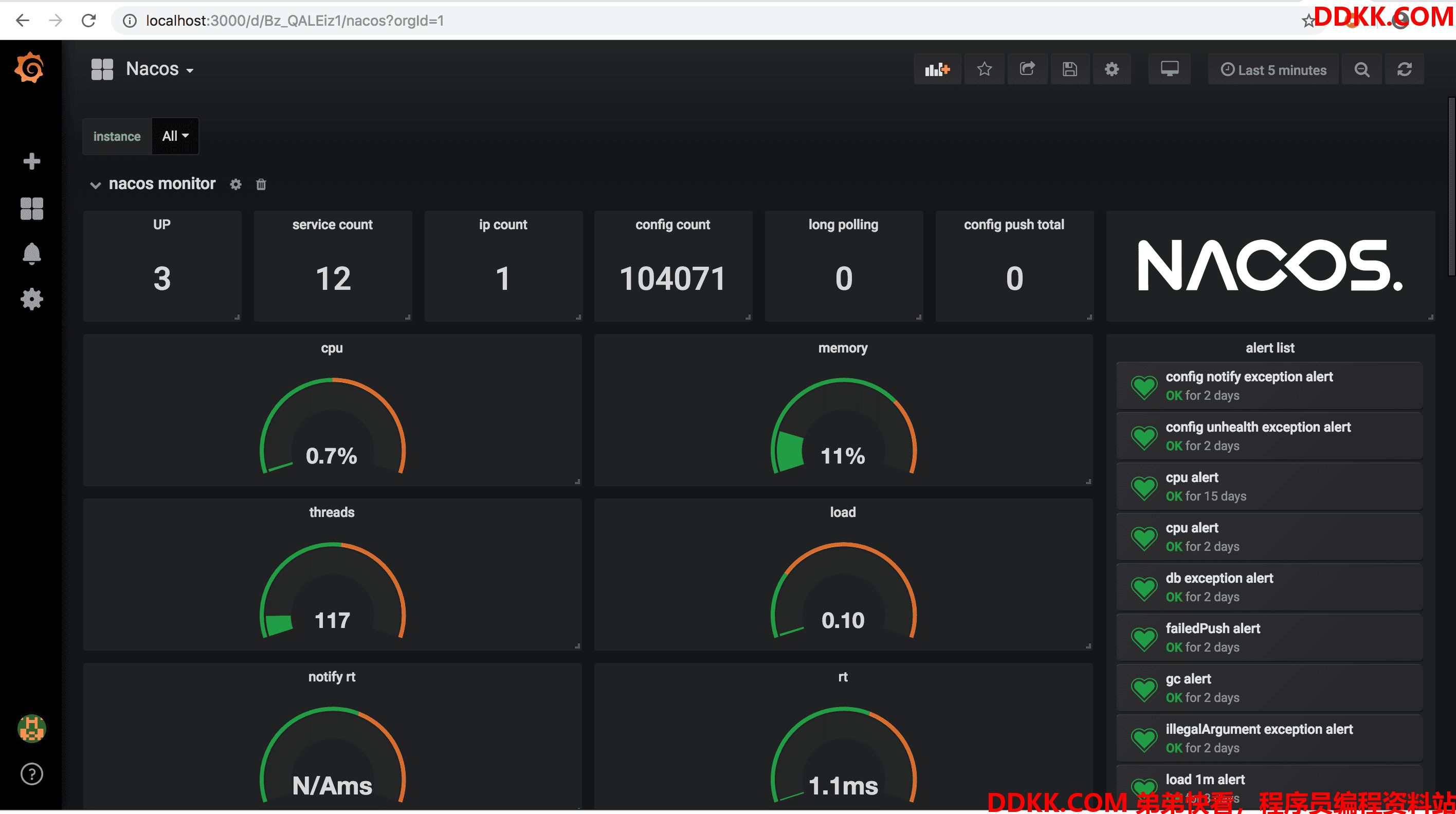This screenshot has width=1456, height=814.
Task: Refresh the dashboard
Action: tap(1405, 69)
